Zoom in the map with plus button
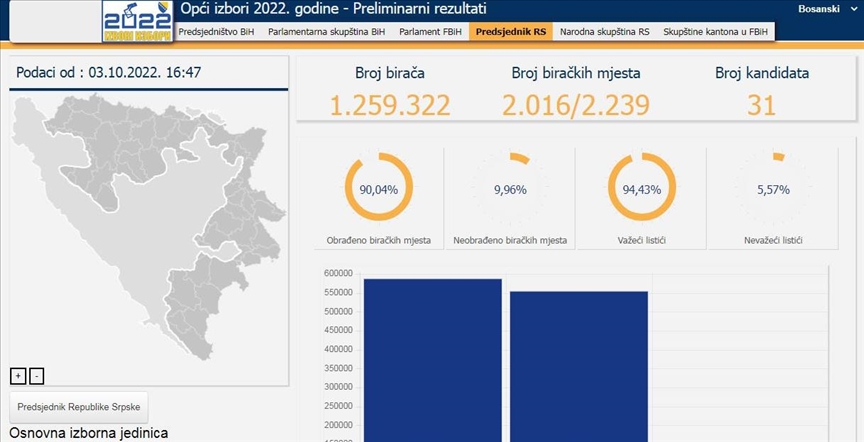Image resolution: width=864 pixels, height=442 pixels. point(17,376)
